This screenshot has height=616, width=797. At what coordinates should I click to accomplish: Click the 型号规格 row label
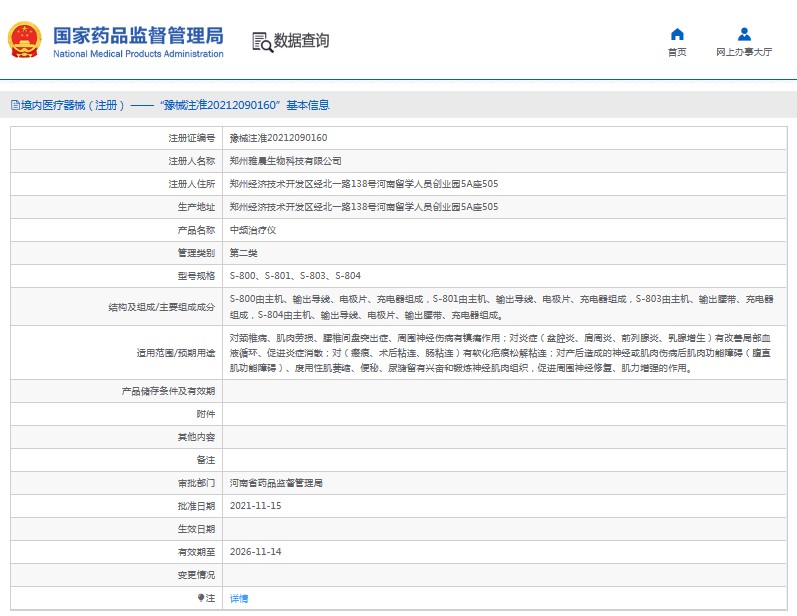[196, 275]
